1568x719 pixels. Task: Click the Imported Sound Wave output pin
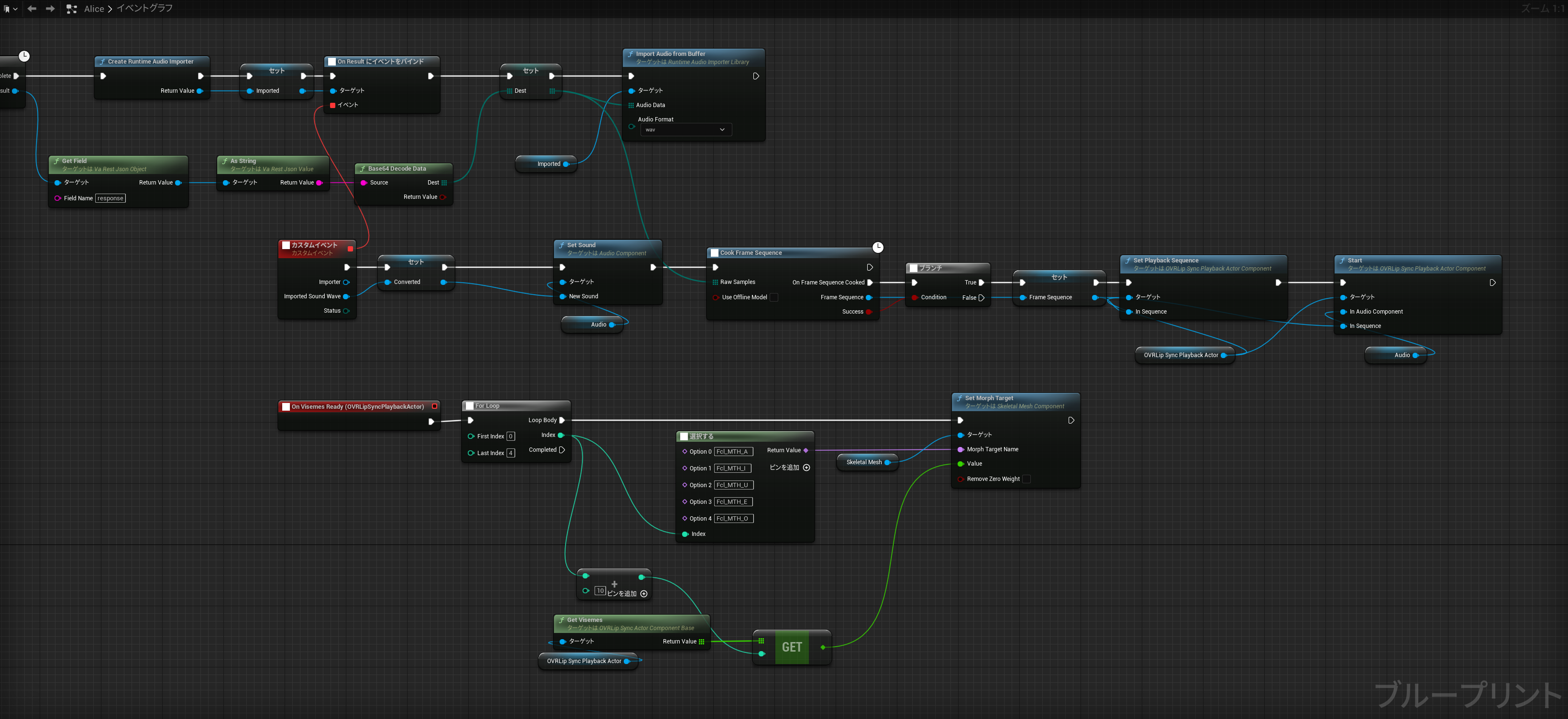click(x=346, y=297)
